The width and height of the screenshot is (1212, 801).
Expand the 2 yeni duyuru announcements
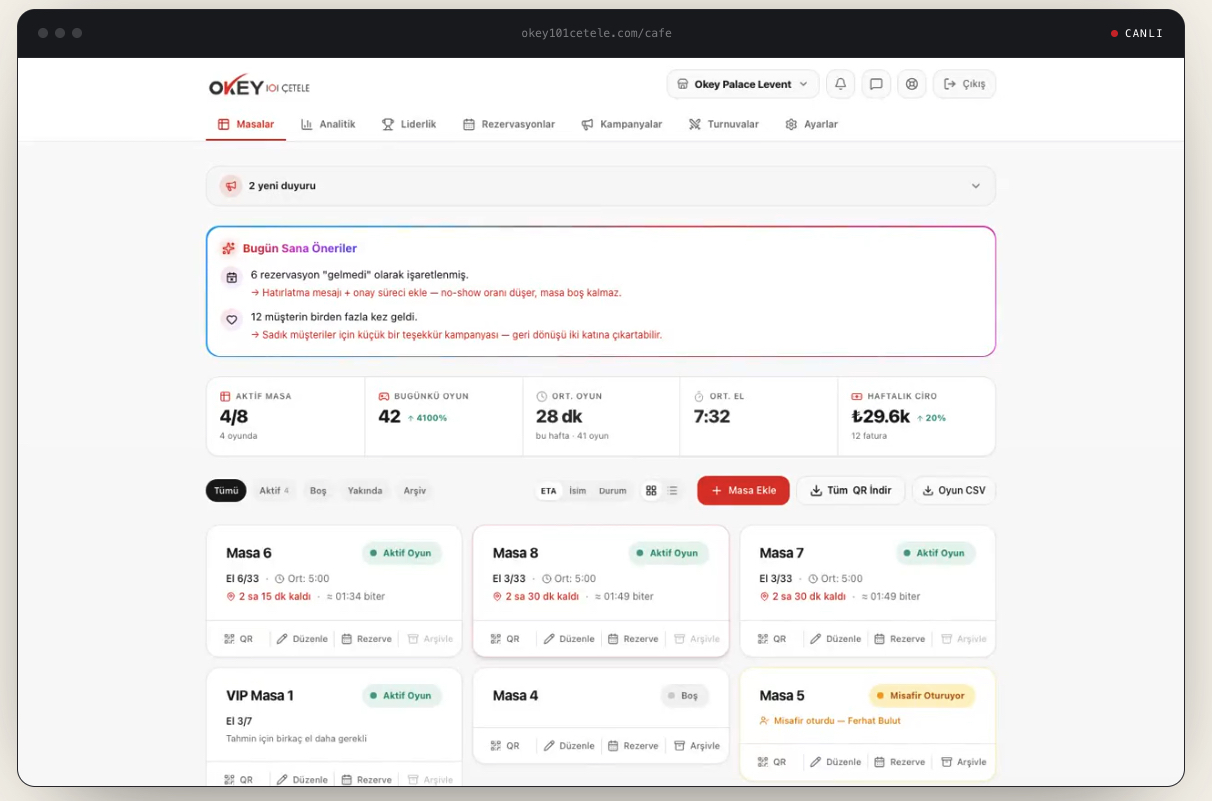[x=601, y=186]
